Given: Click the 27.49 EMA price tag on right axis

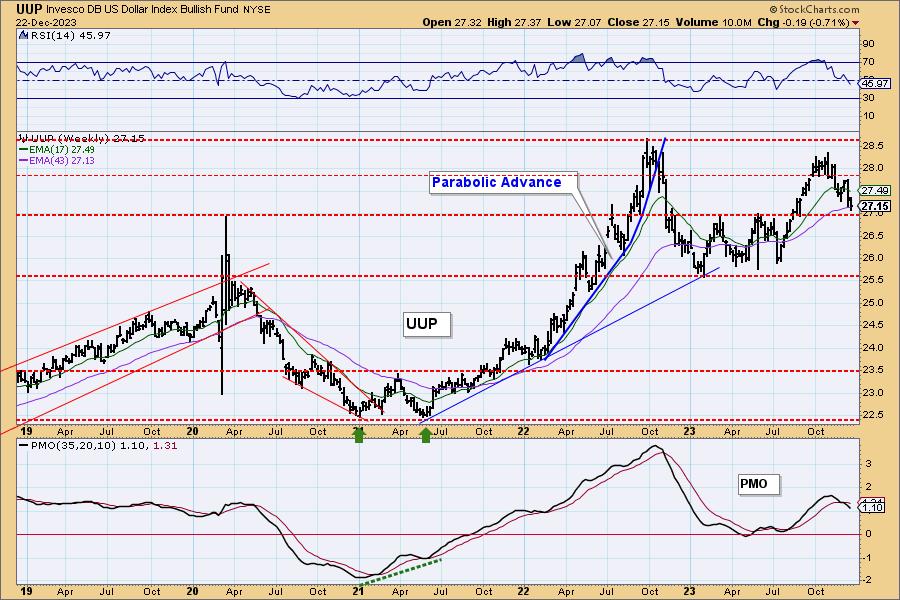Looking at the screenshot, I should click(875, 191).
